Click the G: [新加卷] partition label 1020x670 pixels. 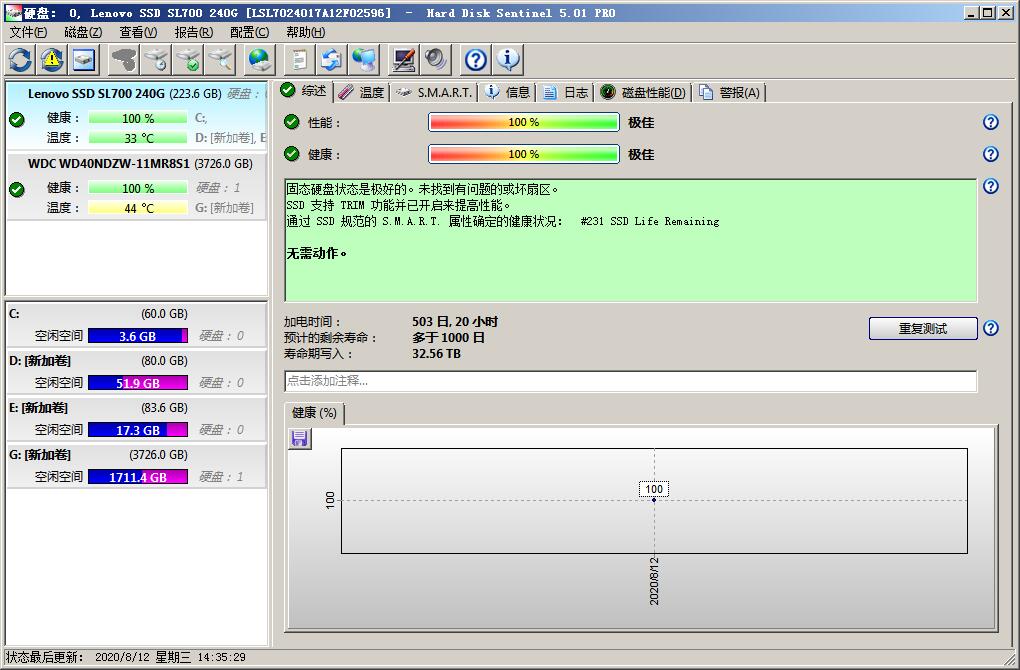40,455
